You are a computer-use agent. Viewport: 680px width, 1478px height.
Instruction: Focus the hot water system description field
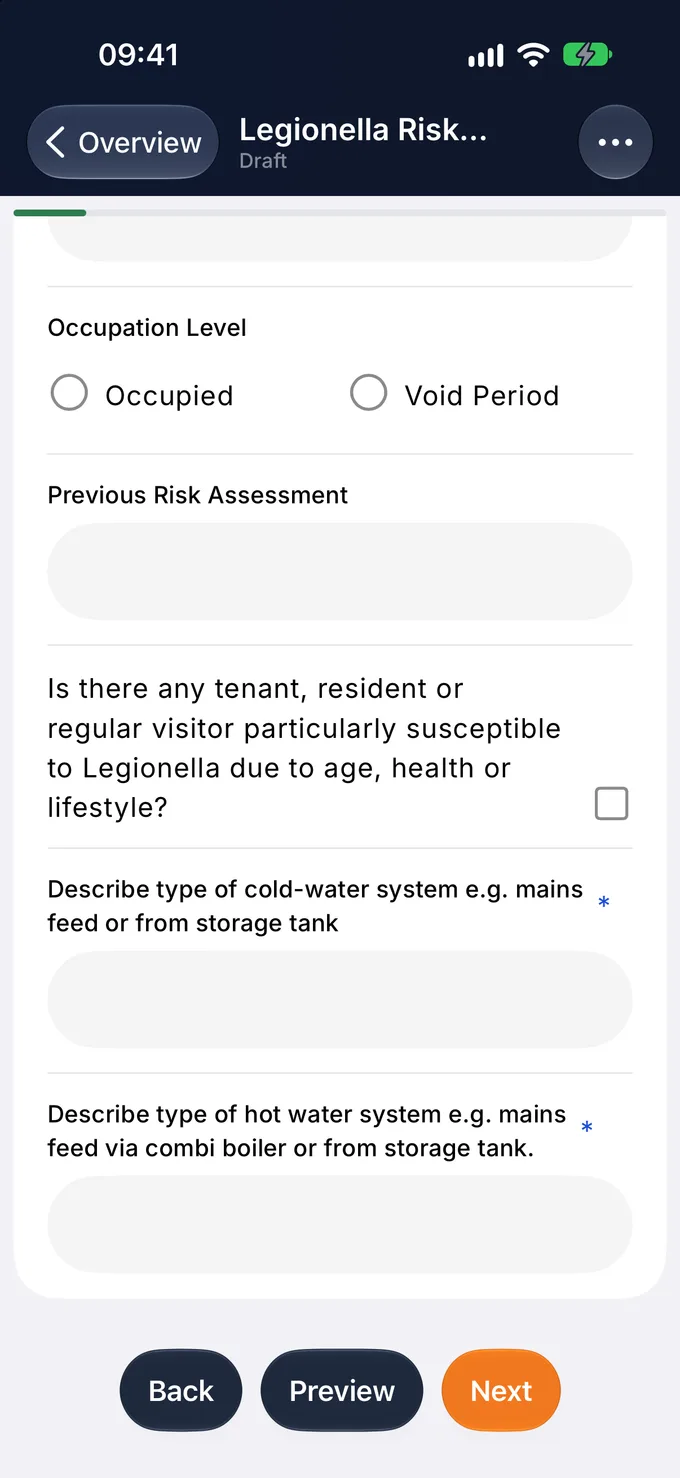click(340, 1224)
